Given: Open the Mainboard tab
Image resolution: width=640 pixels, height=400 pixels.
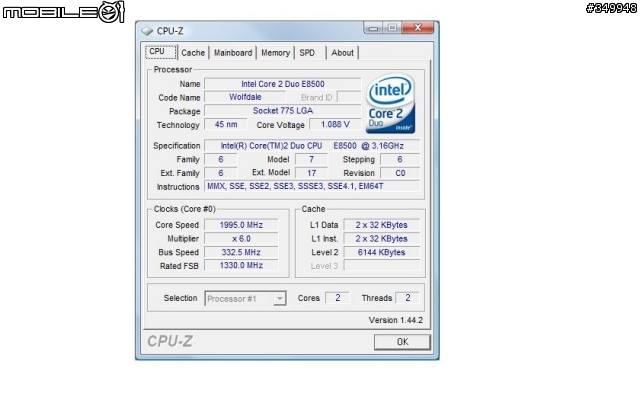Looking at the screenshot, I should (233, 53).
